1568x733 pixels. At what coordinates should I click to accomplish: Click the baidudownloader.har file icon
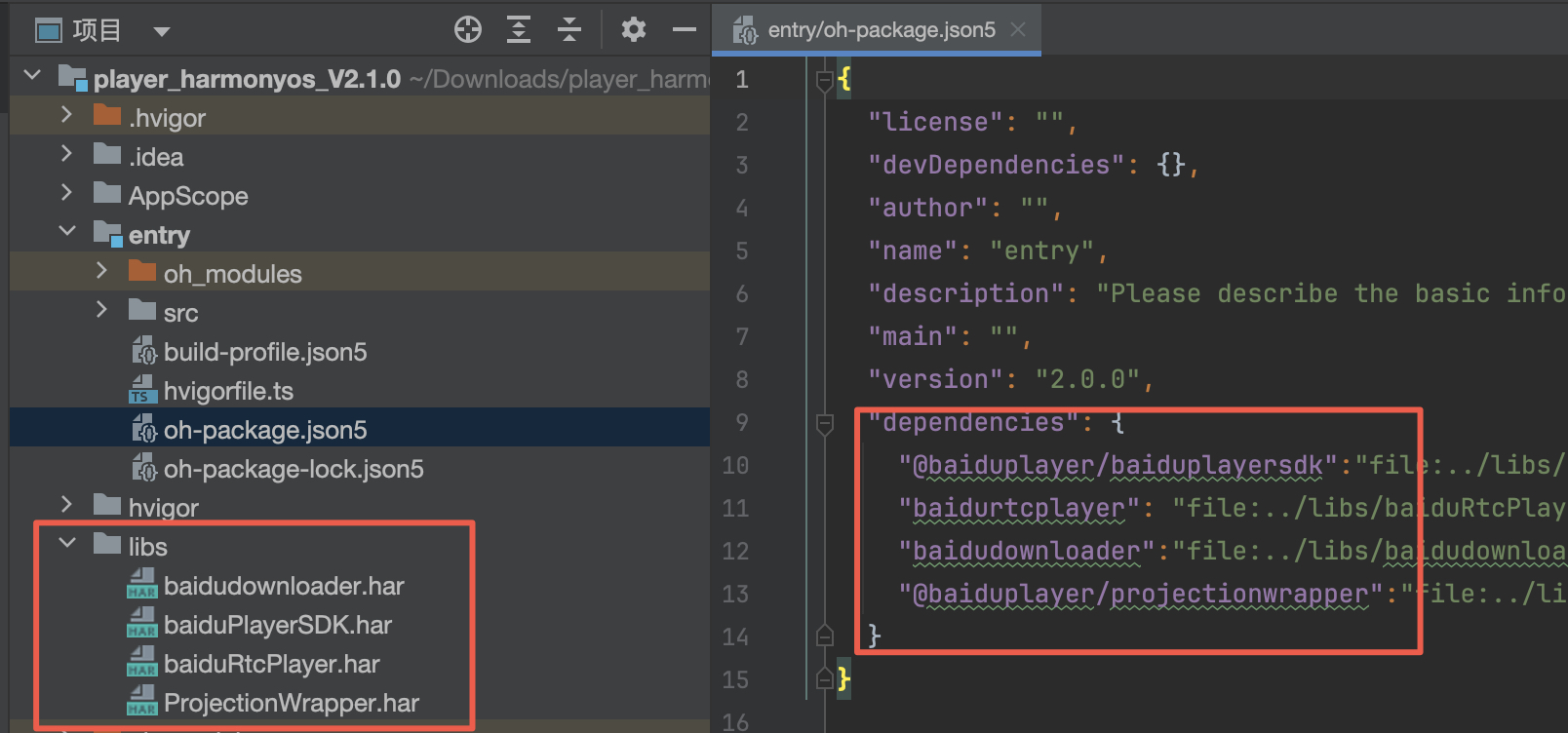142,585
